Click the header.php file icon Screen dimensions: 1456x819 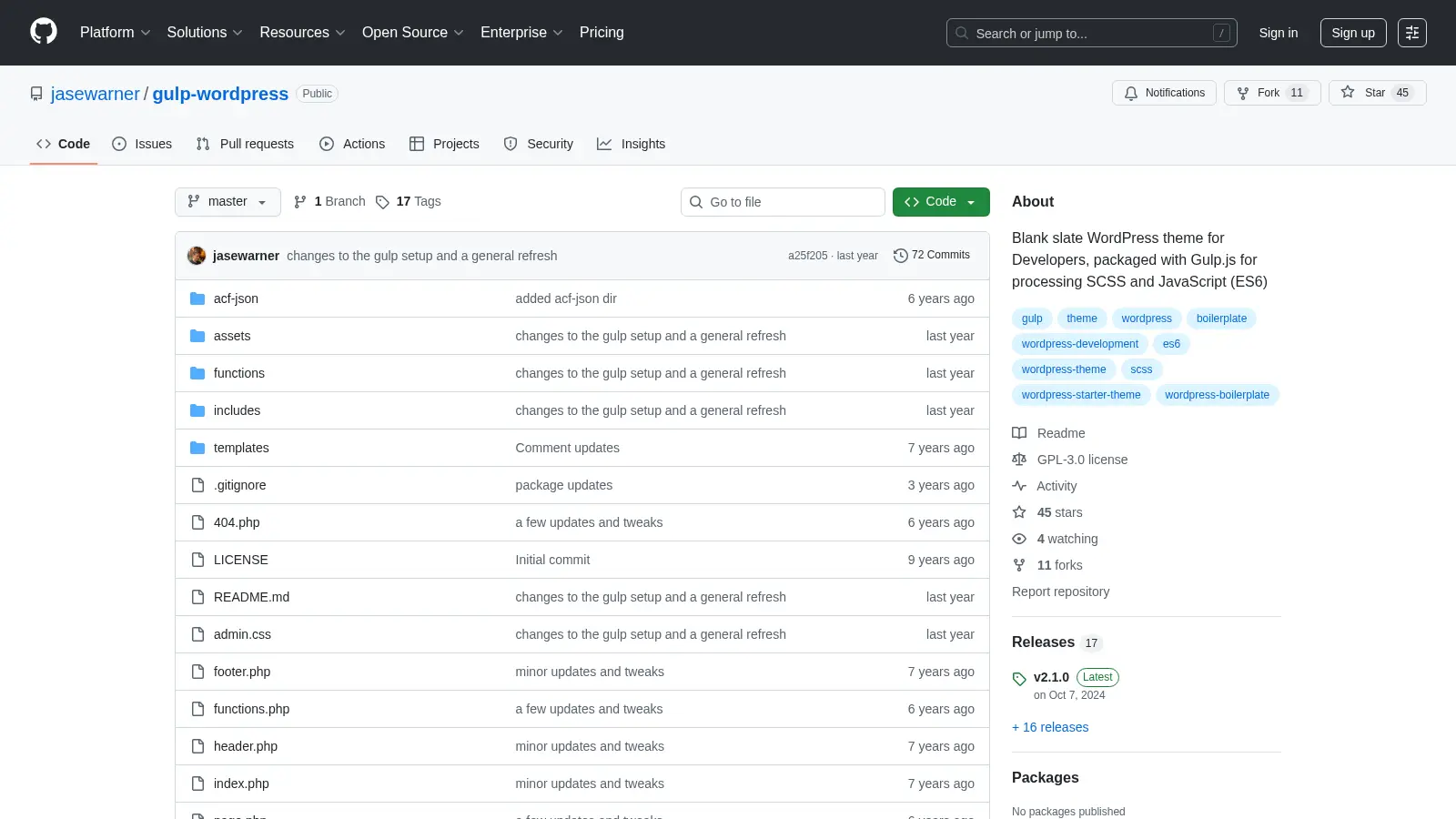coord(197,746)
